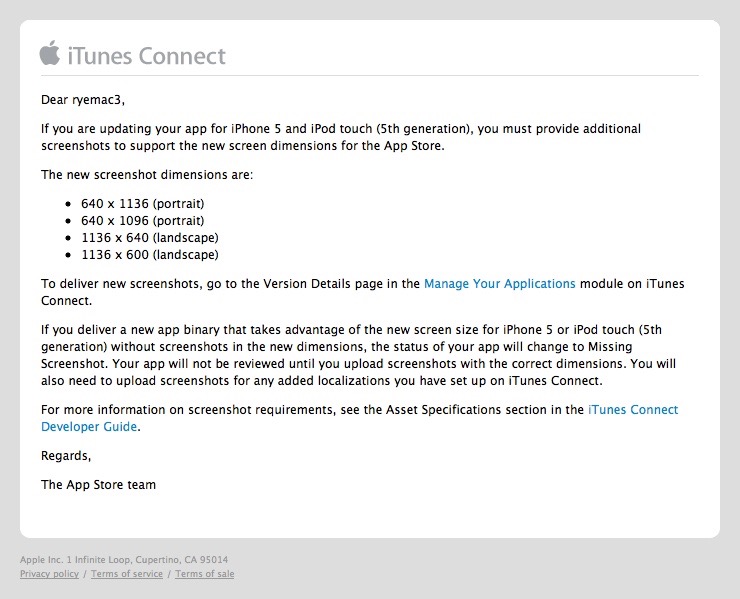
Task: Click the '640 x 1096 (portrait)' list item
Action: coord(143,221)
